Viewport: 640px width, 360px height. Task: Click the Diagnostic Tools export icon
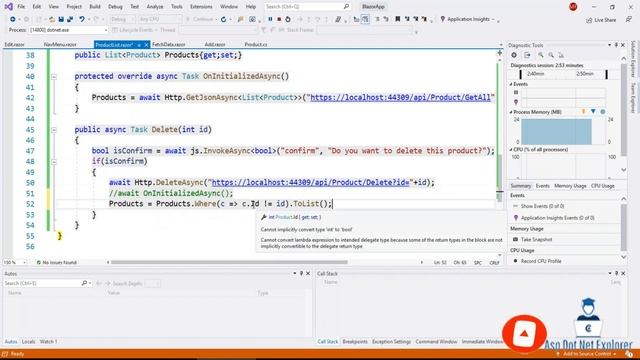coord(527,55)
